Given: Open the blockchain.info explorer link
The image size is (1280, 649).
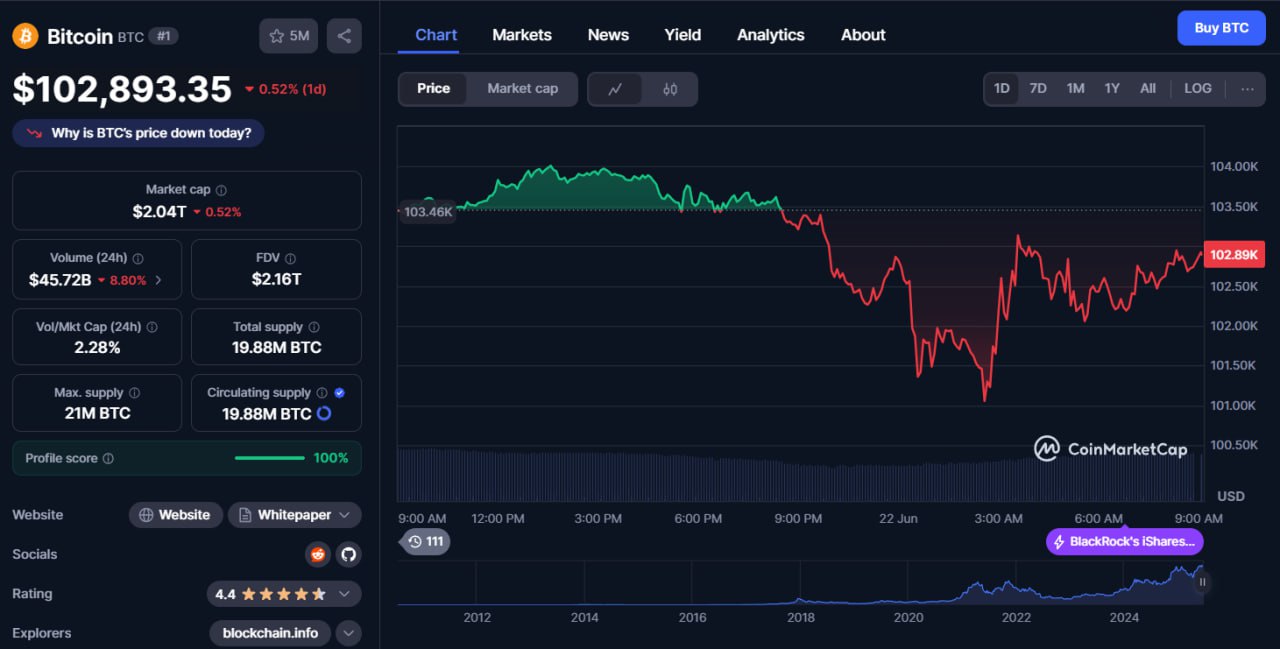Looking at the screenshot, I should tap(270, 633).
